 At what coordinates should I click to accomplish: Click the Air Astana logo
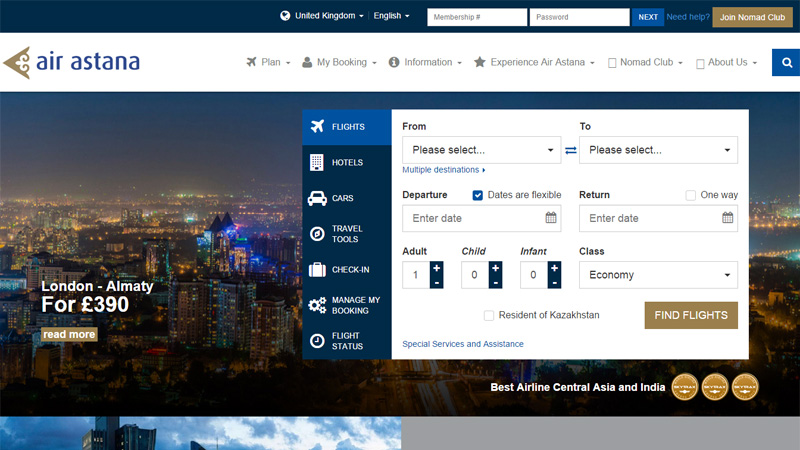[x=71, y=62]
